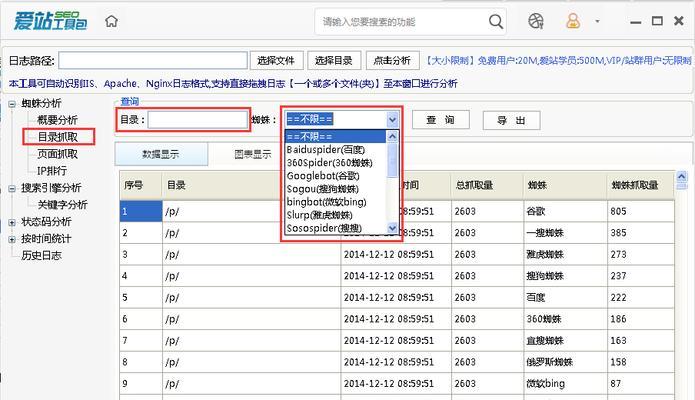
Task: Select 目录抓取 in the tree
Action: click(57, 137)
